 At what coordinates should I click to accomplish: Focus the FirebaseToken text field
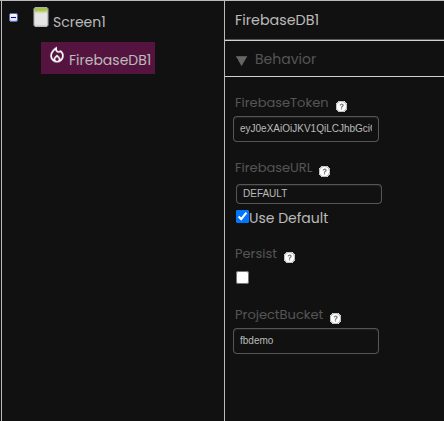[x=306, y=129]
